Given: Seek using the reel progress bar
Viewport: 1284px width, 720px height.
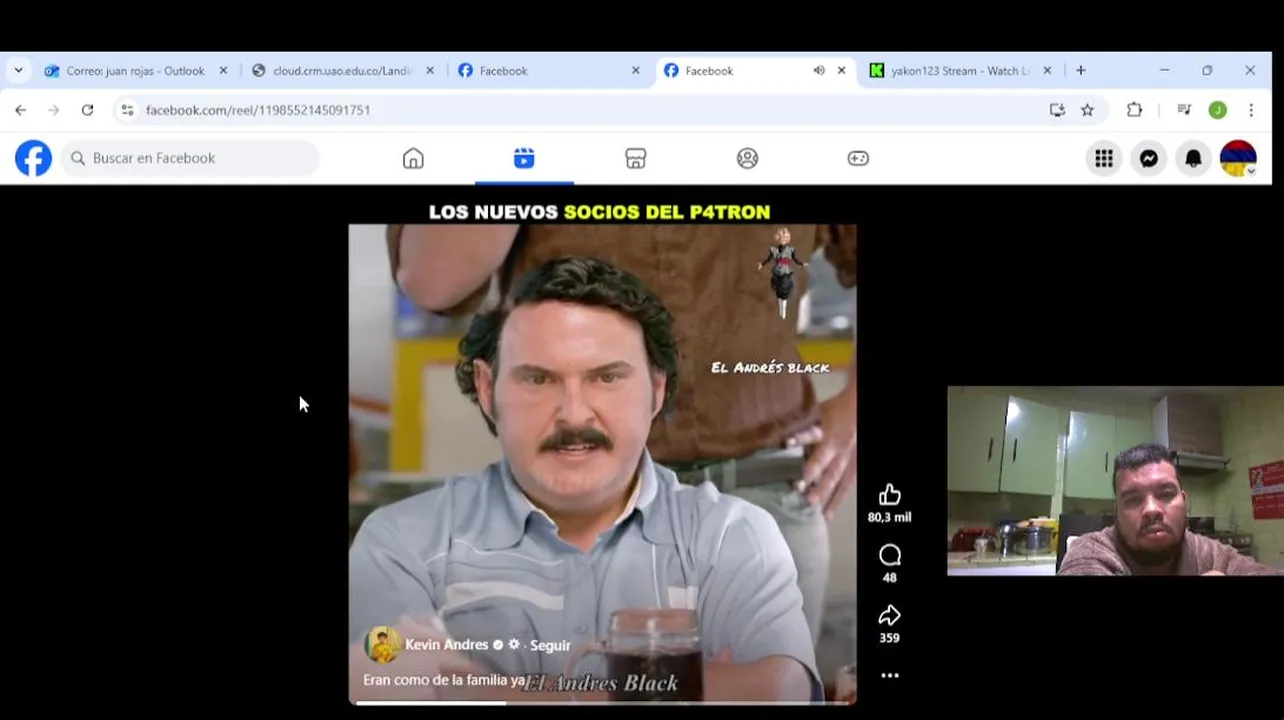Looking at the screenshot, I should 602,702.
